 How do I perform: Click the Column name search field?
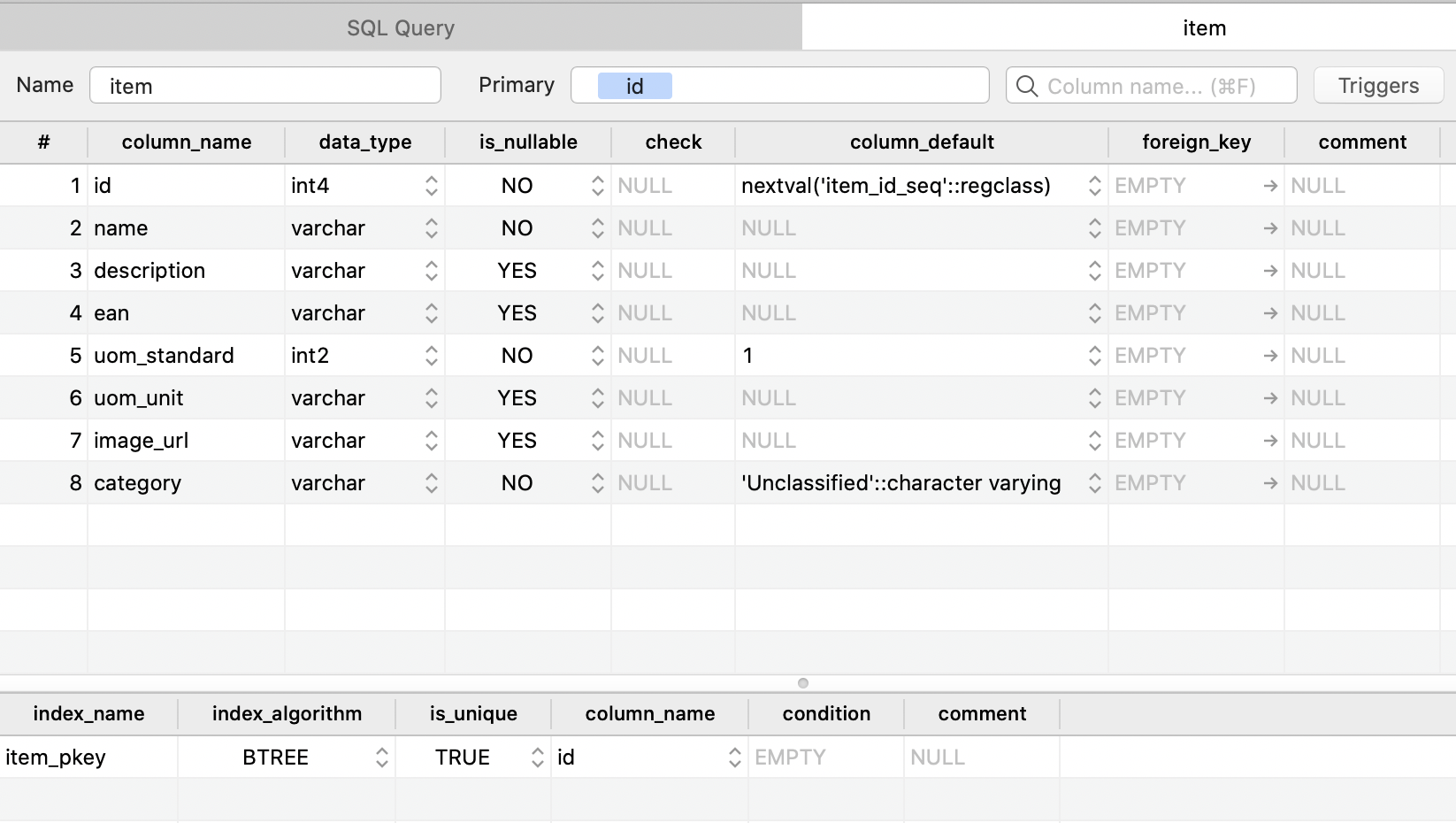(1150, 86)
